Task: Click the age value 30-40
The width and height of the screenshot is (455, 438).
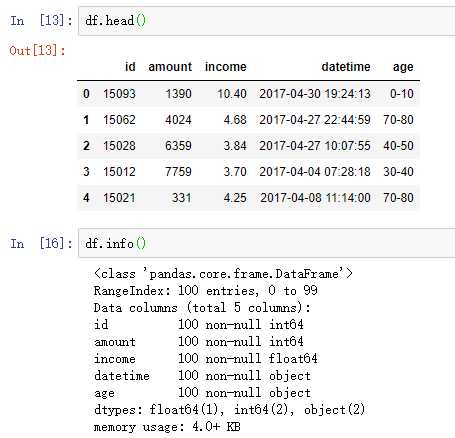Action: coord(398,172)
